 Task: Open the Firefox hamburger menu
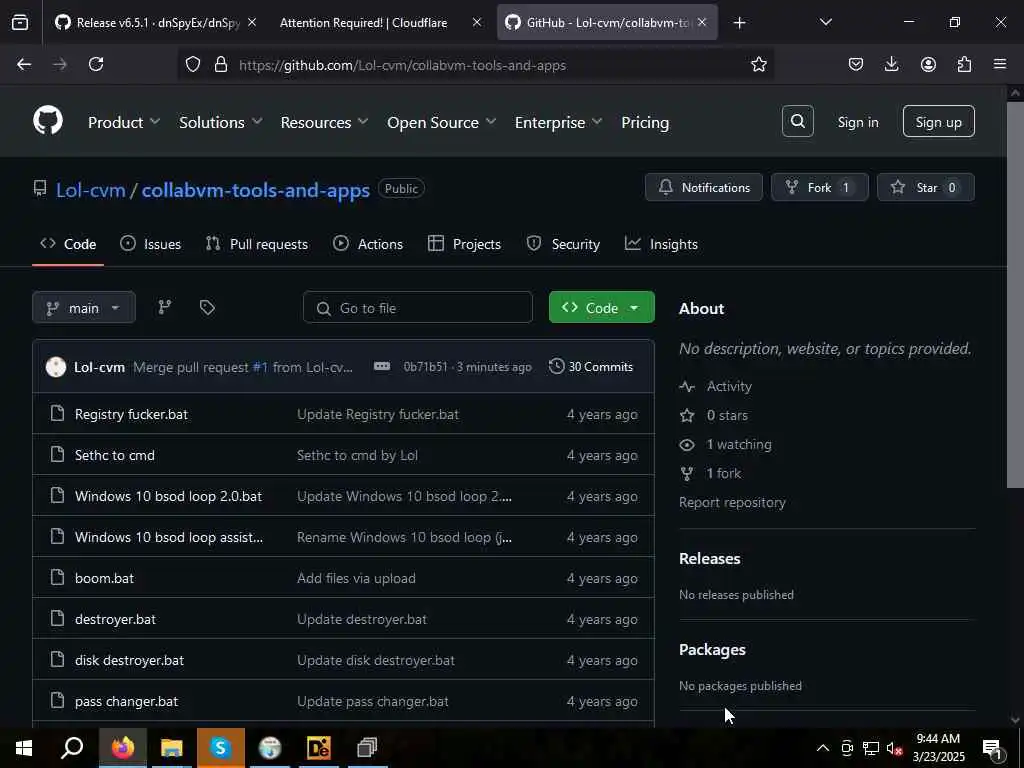(x=1000, y=64)
